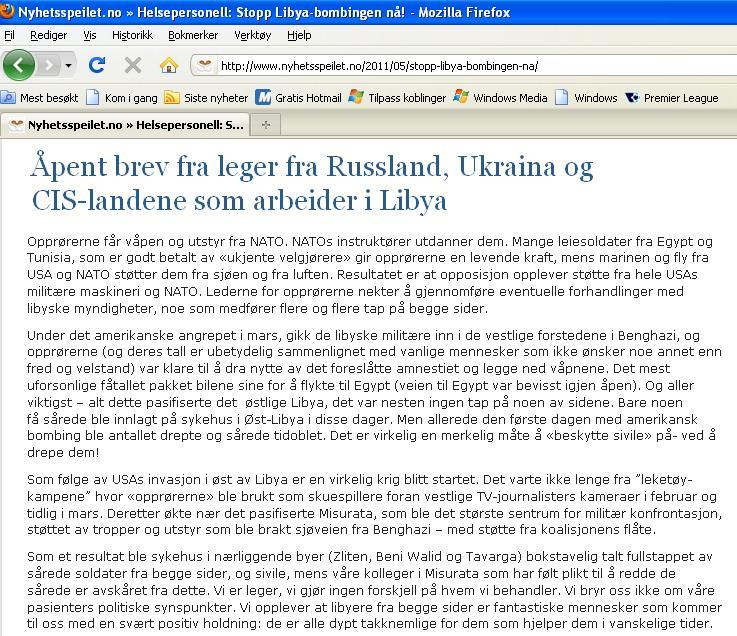Click the paragraph starting 'Som et resultat ble sykehus'

[x=374, y=590]
